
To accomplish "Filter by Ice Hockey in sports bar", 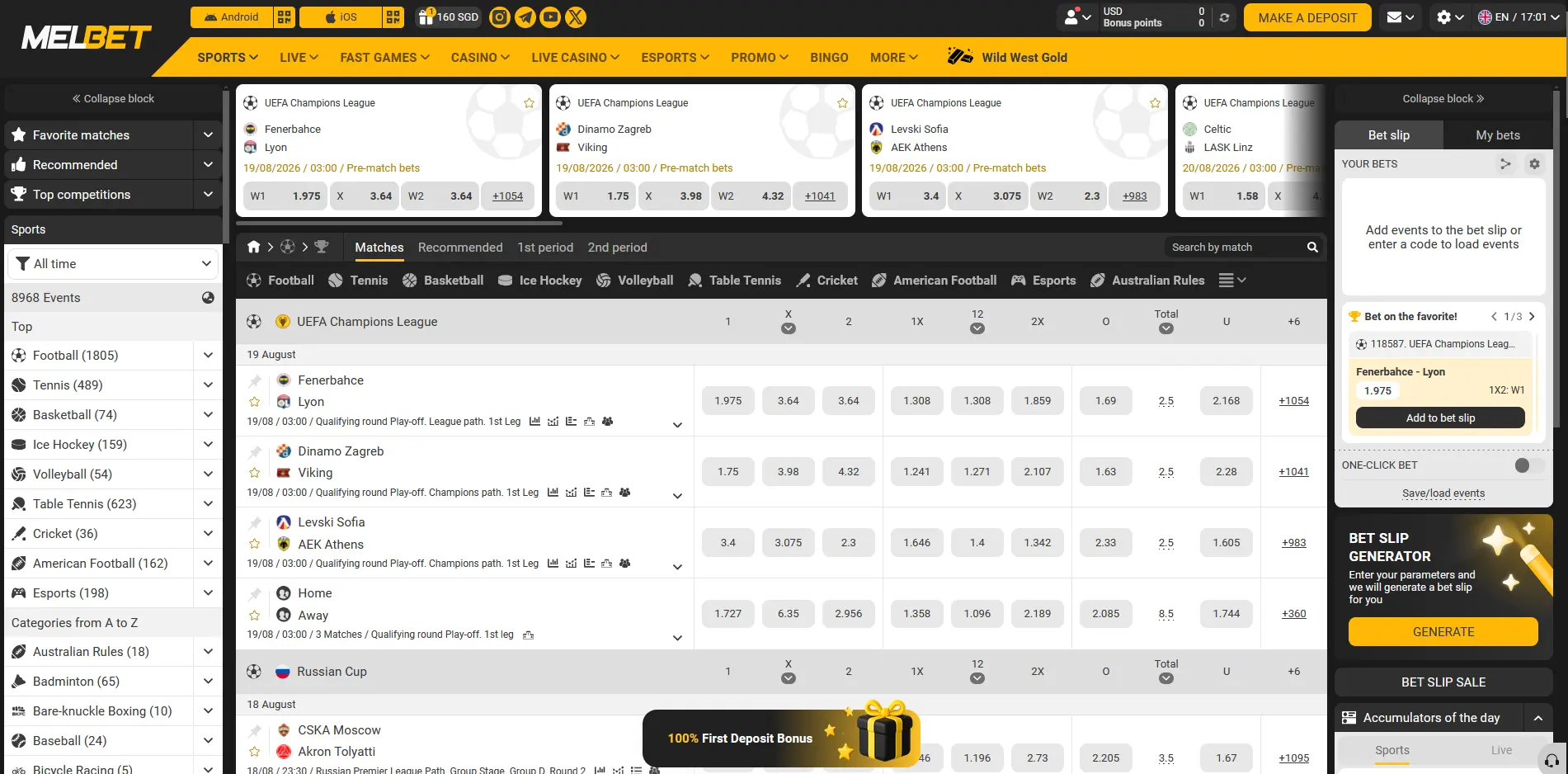I will [x=540, y=281].
